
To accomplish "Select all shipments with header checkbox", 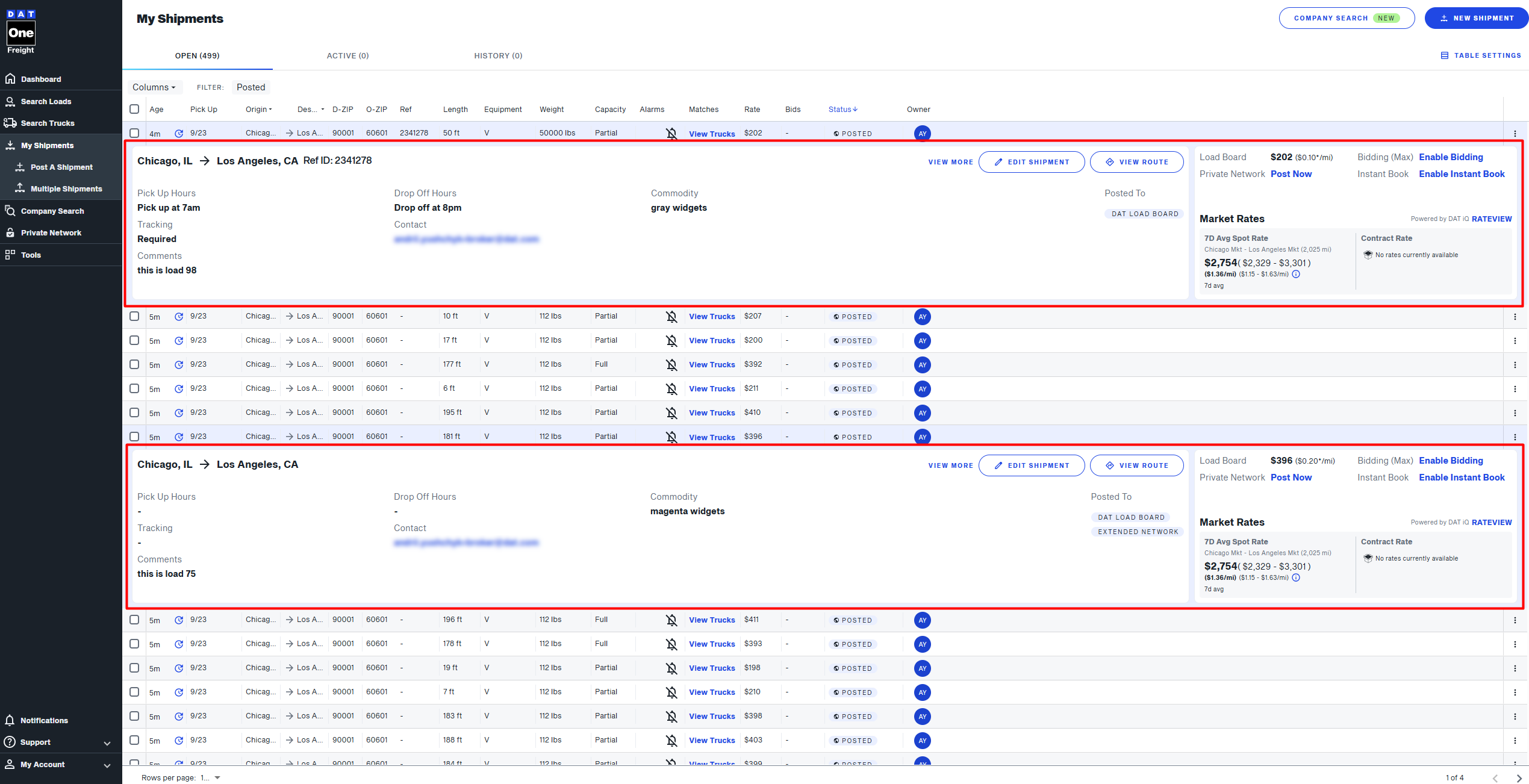I will click(134, 109).
